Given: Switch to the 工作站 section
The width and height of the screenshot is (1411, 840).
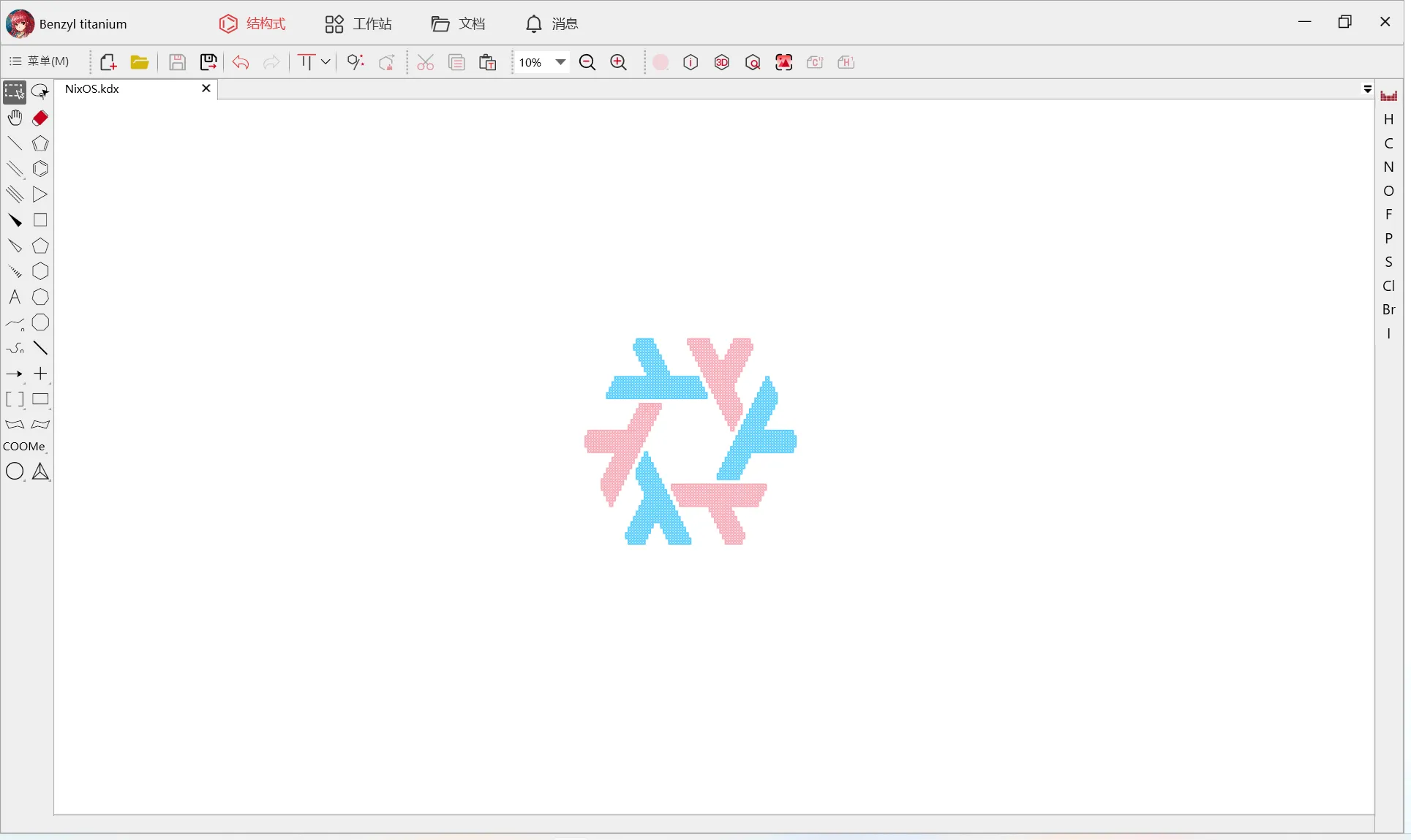Looking at the screenshot, I should pyautogui.click(x=358, y=23).
